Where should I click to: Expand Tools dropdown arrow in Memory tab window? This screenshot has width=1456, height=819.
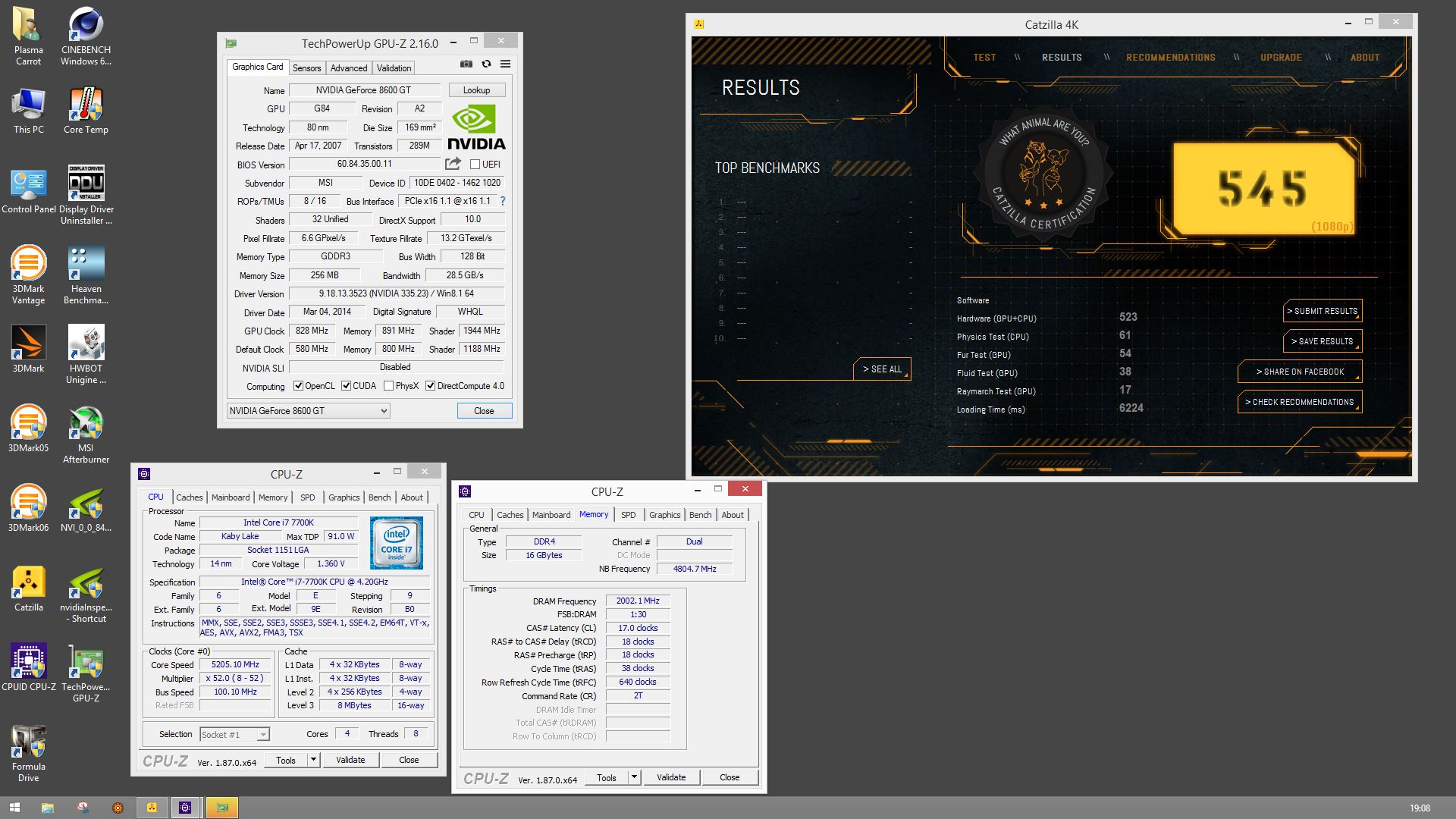pos(634,777)
